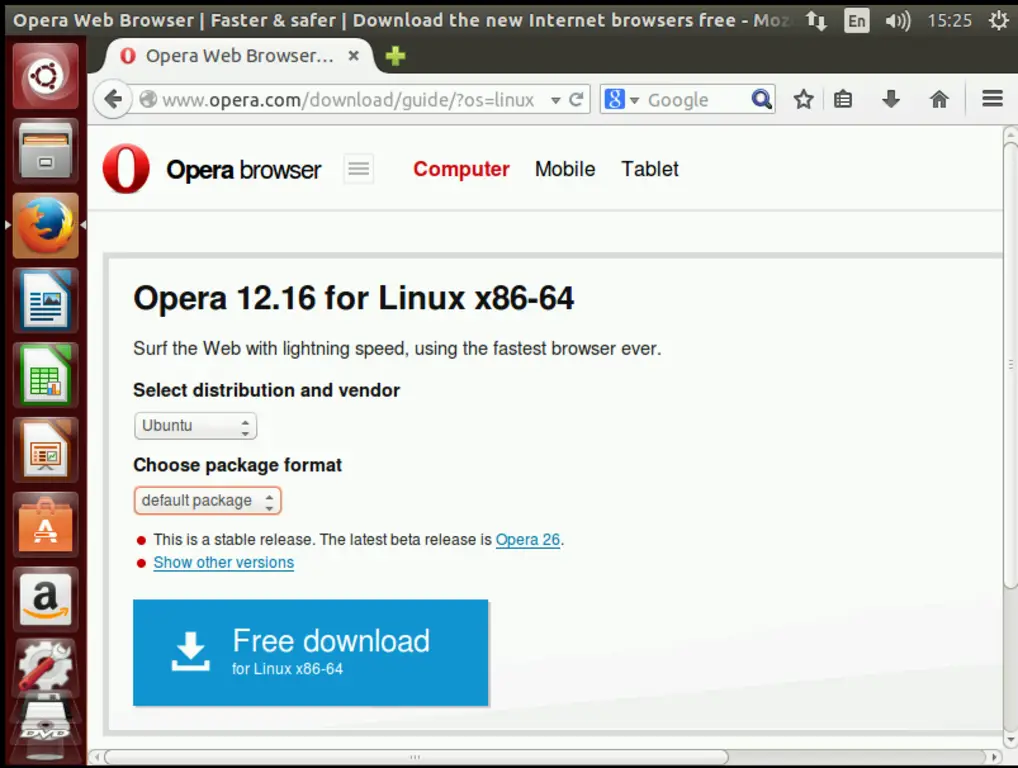Click the red Opera logo
The width and height of the screenshot is (1018, 768).
click(x=126, y=169)
